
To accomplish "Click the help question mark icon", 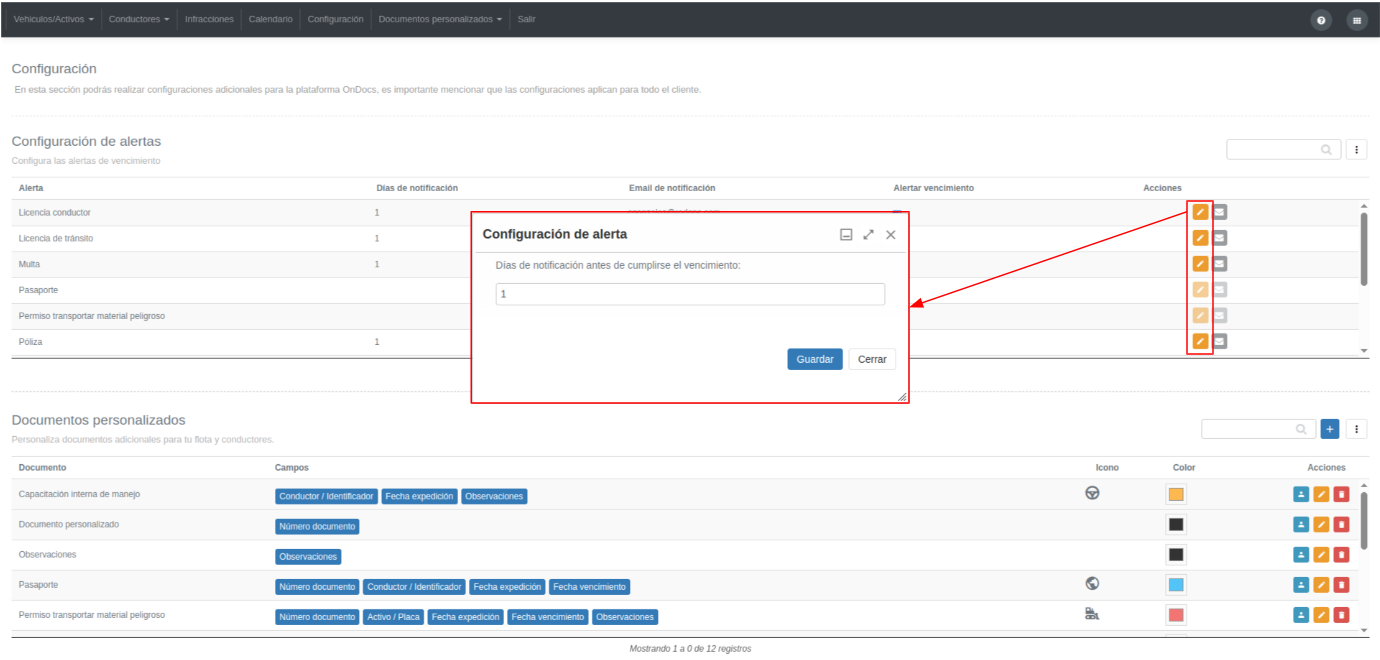I will coord(1321,20).
